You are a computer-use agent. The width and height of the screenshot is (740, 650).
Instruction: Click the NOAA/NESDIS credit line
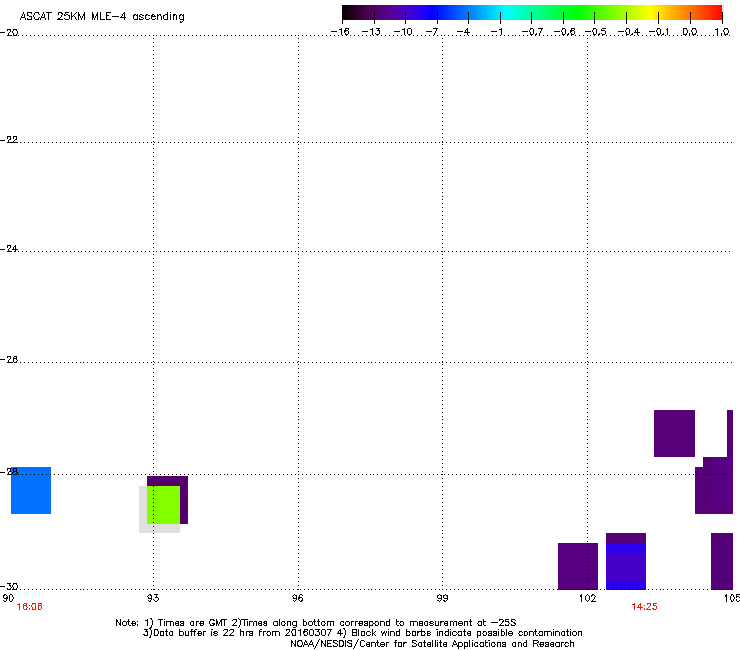point(432,644)
